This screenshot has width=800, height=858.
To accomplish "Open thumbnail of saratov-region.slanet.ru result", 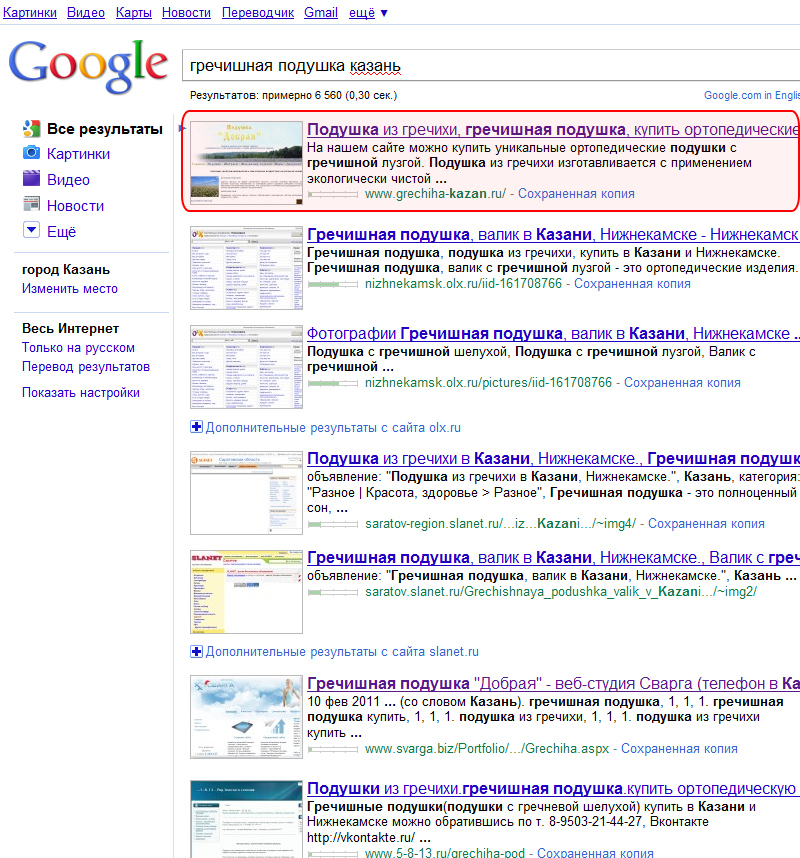I will click(246, 493).
